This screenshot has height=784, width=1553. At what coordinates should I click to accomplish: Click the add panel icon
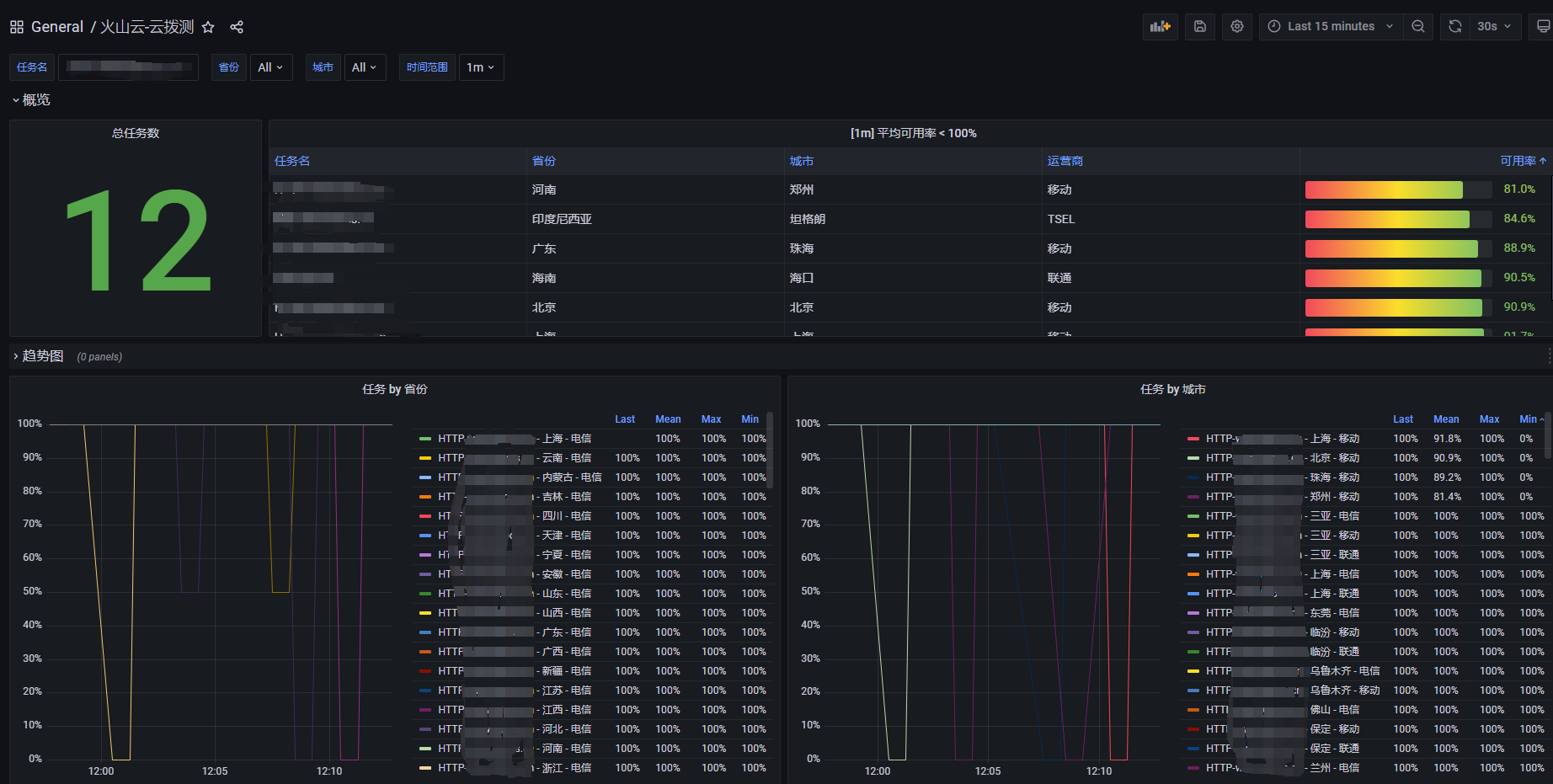(x=1160, y=26)
